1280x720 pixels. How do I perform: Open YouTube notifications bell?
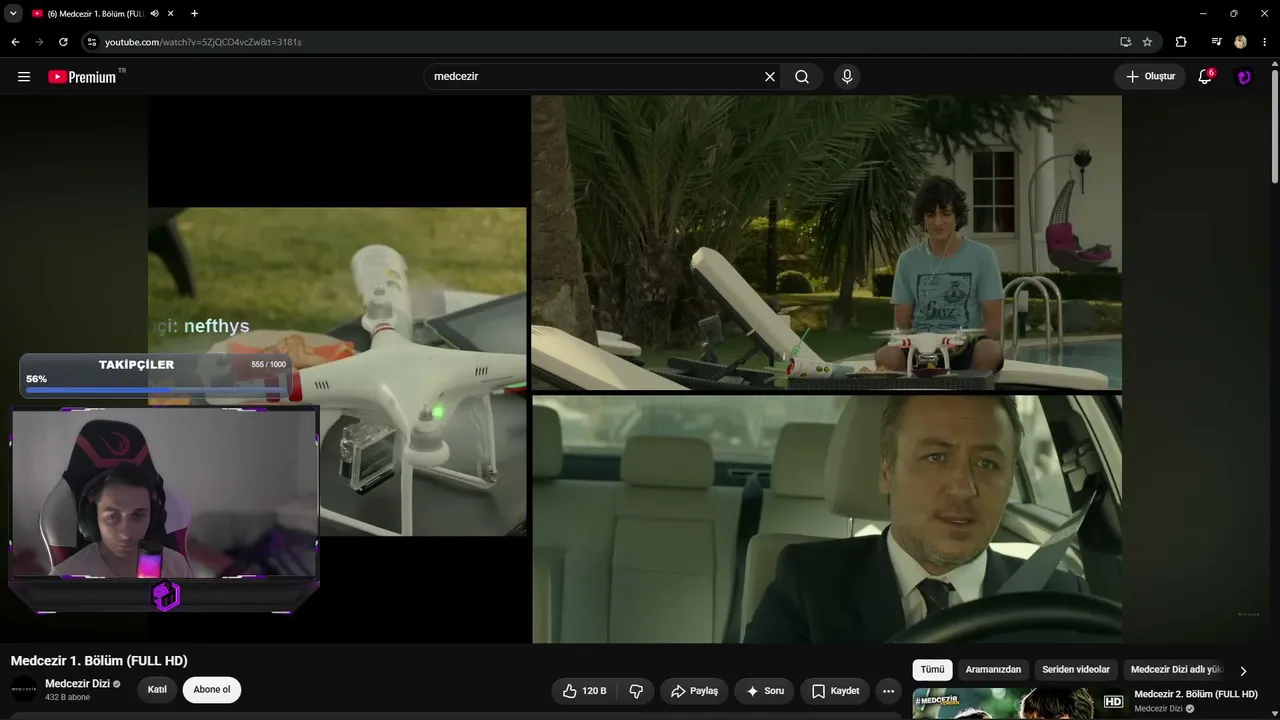pos(1205,77)
